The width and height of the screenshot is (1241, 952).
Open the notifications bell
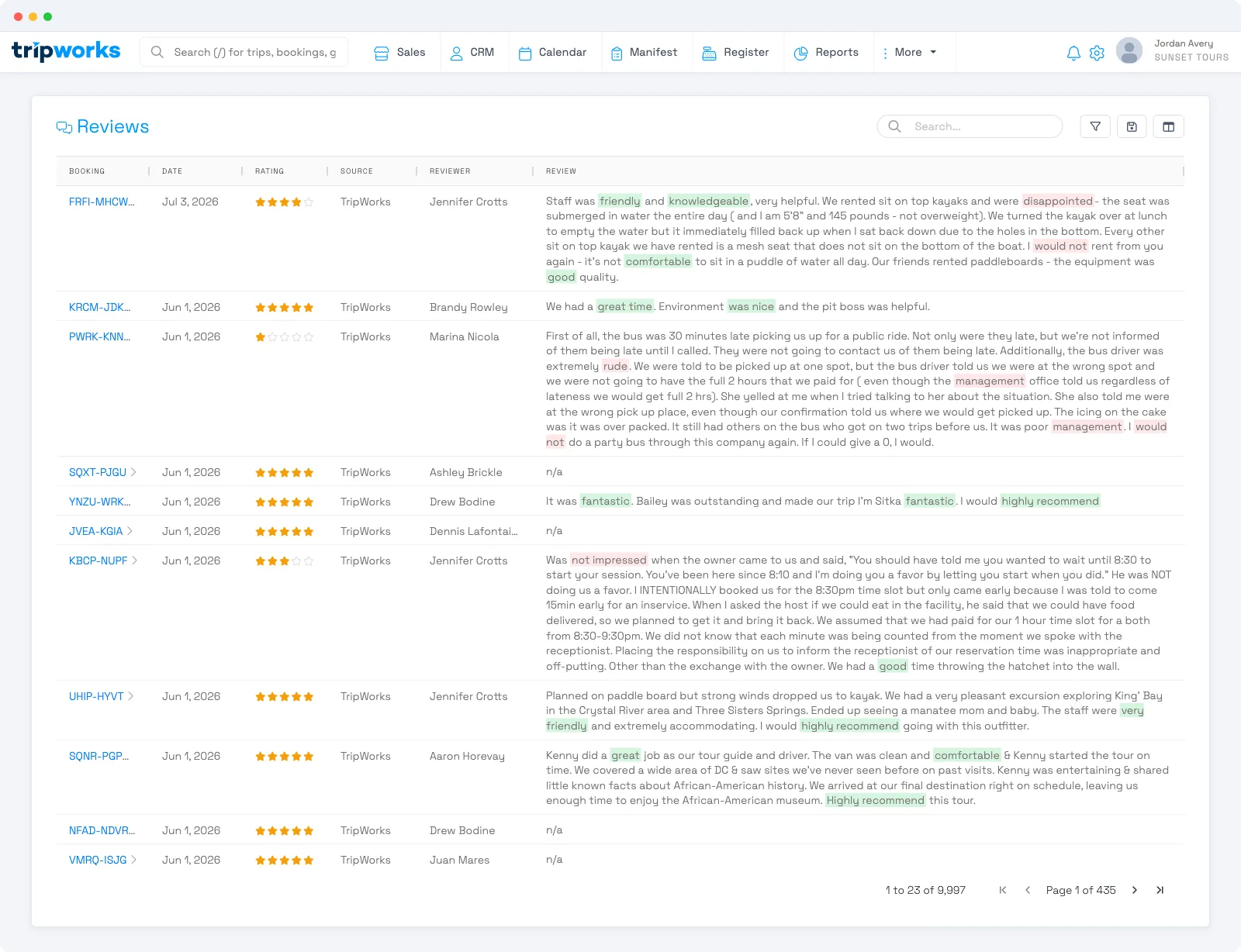point(1073,53)
